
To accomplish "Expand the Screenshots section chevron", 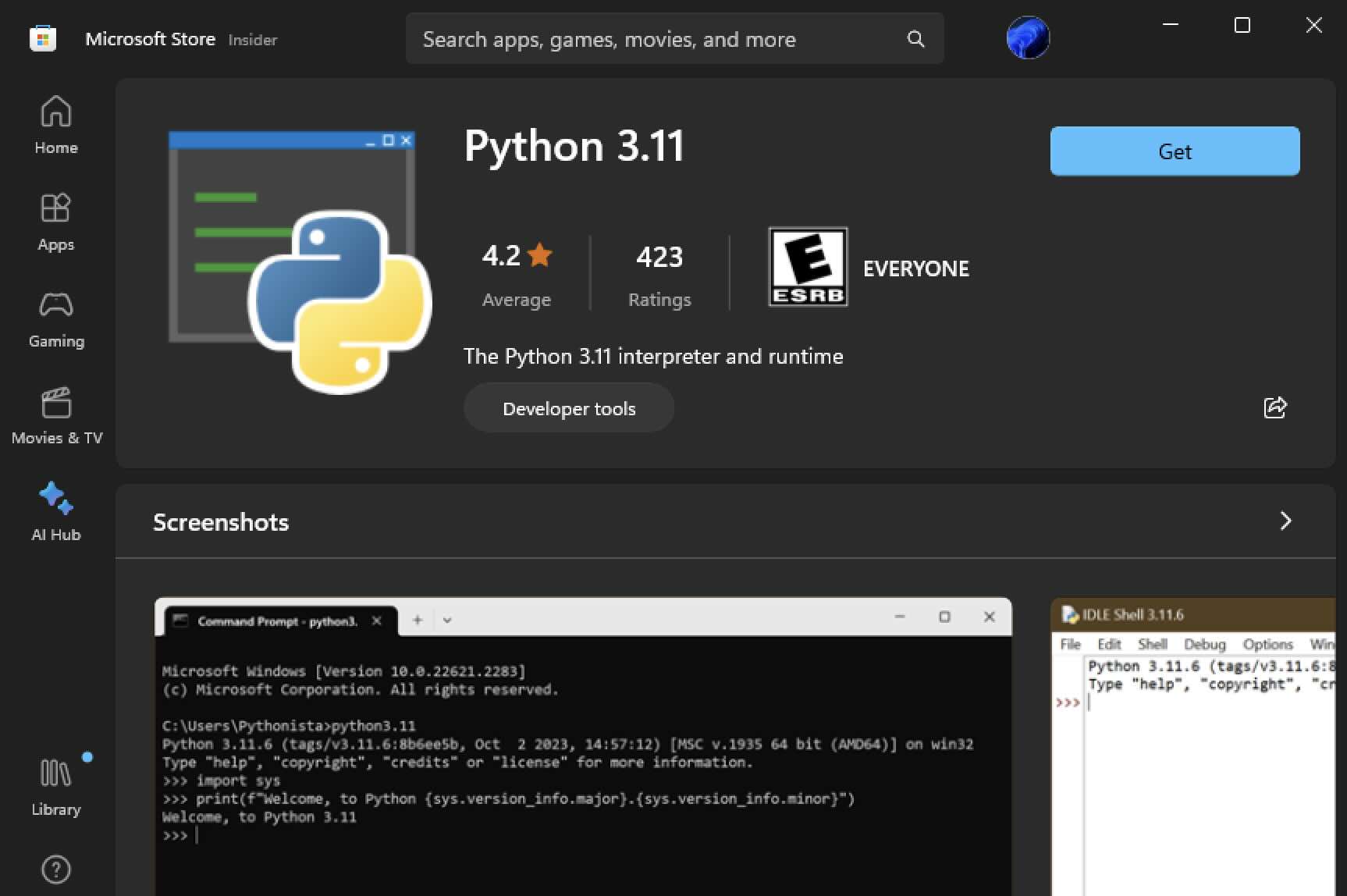I will [x=1285, y=521].
